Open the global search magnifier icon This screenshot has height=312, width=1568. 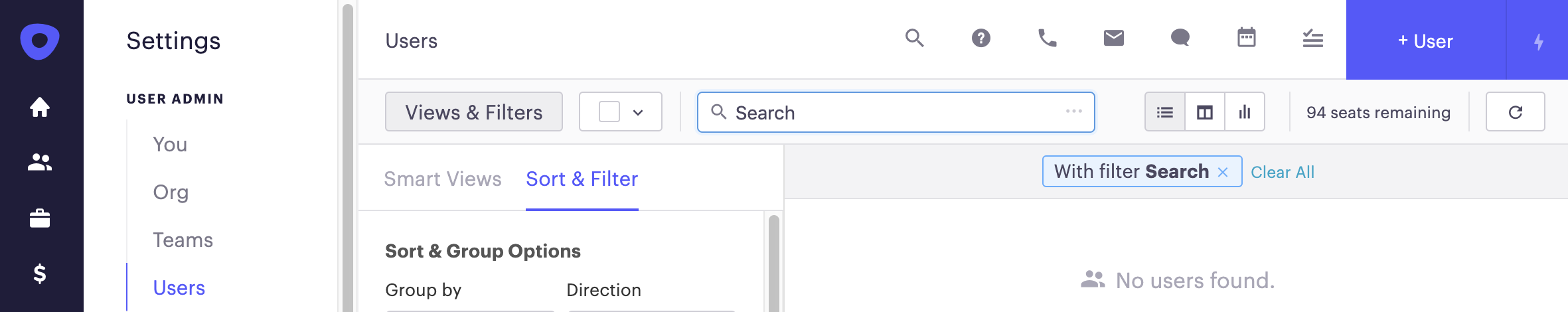click(x=914, y=39)
